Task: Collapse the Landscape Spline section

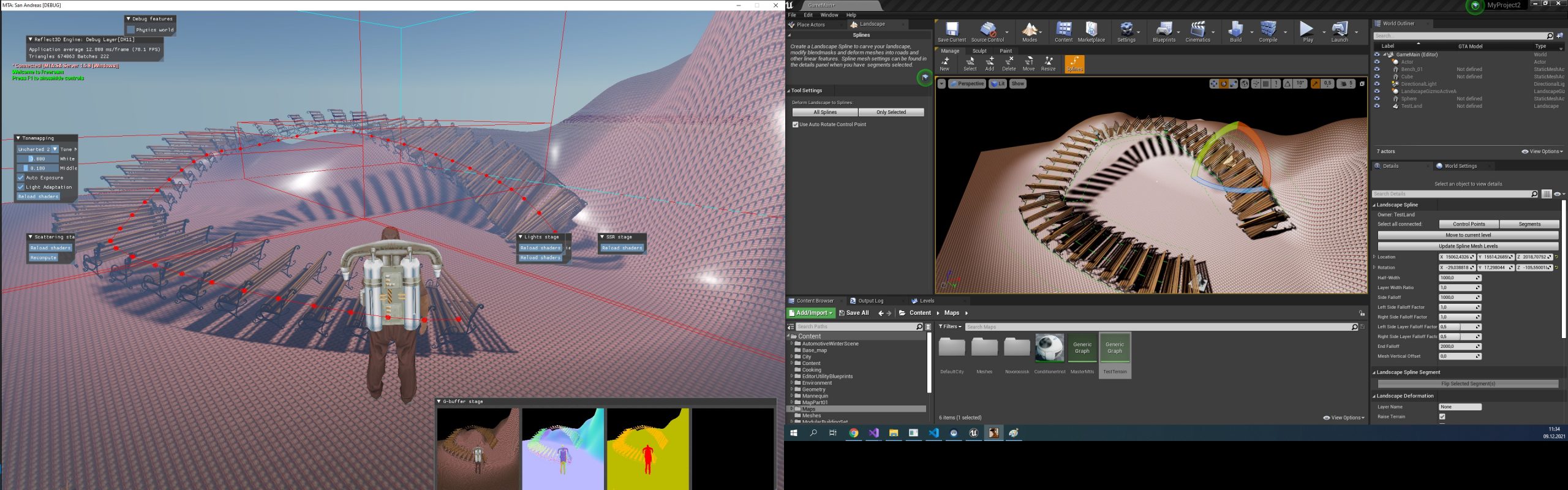Action: point(1374,205)
